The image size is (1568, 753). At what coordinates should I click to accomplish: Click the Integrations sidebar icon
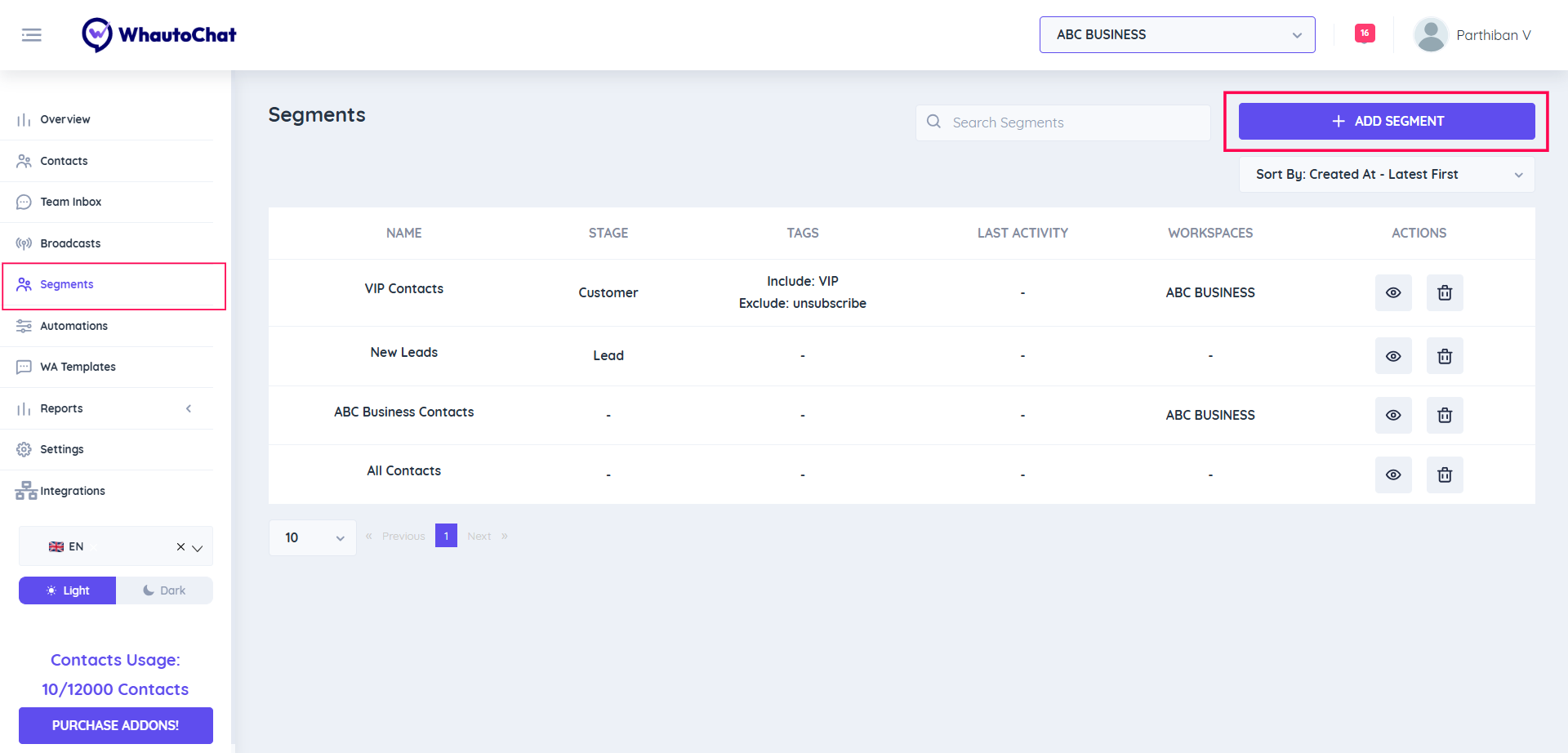pos(24,490)
